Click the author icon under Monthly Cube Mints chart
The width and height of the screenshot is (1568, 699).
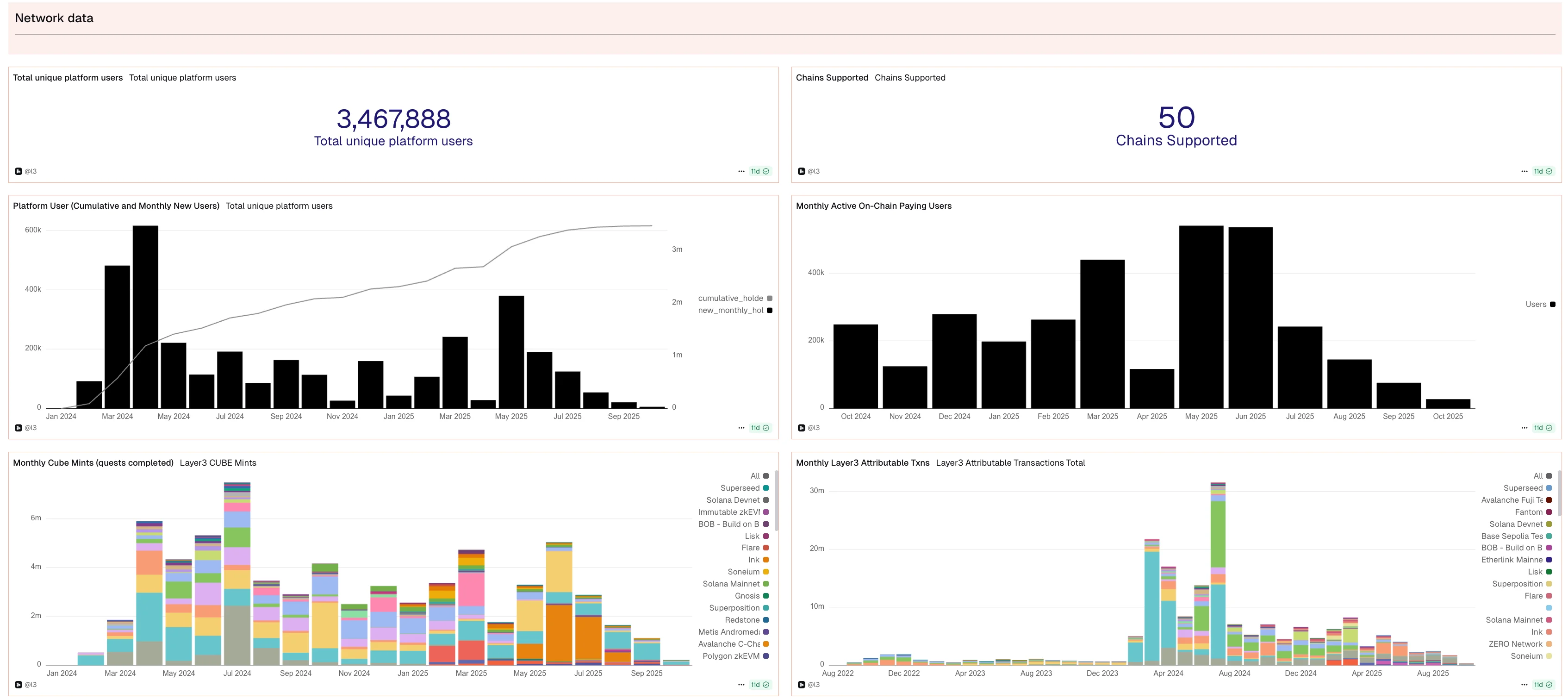coord(18,685)
